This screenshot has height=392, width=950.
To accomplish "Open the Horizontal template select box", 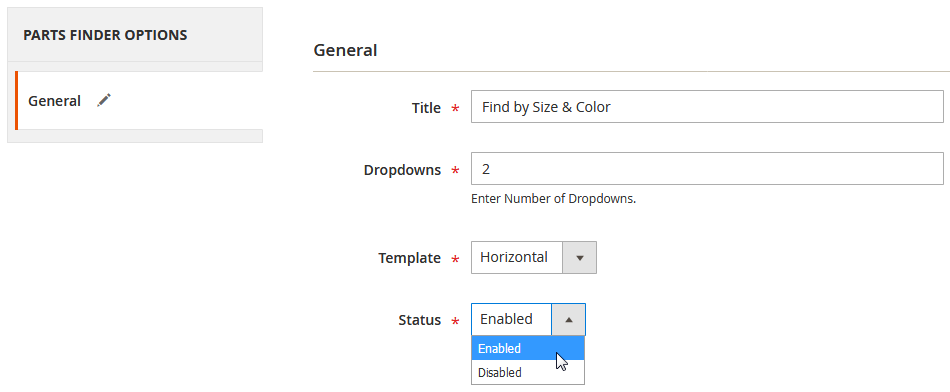I will pyautogui.click(x=534, y=257).
